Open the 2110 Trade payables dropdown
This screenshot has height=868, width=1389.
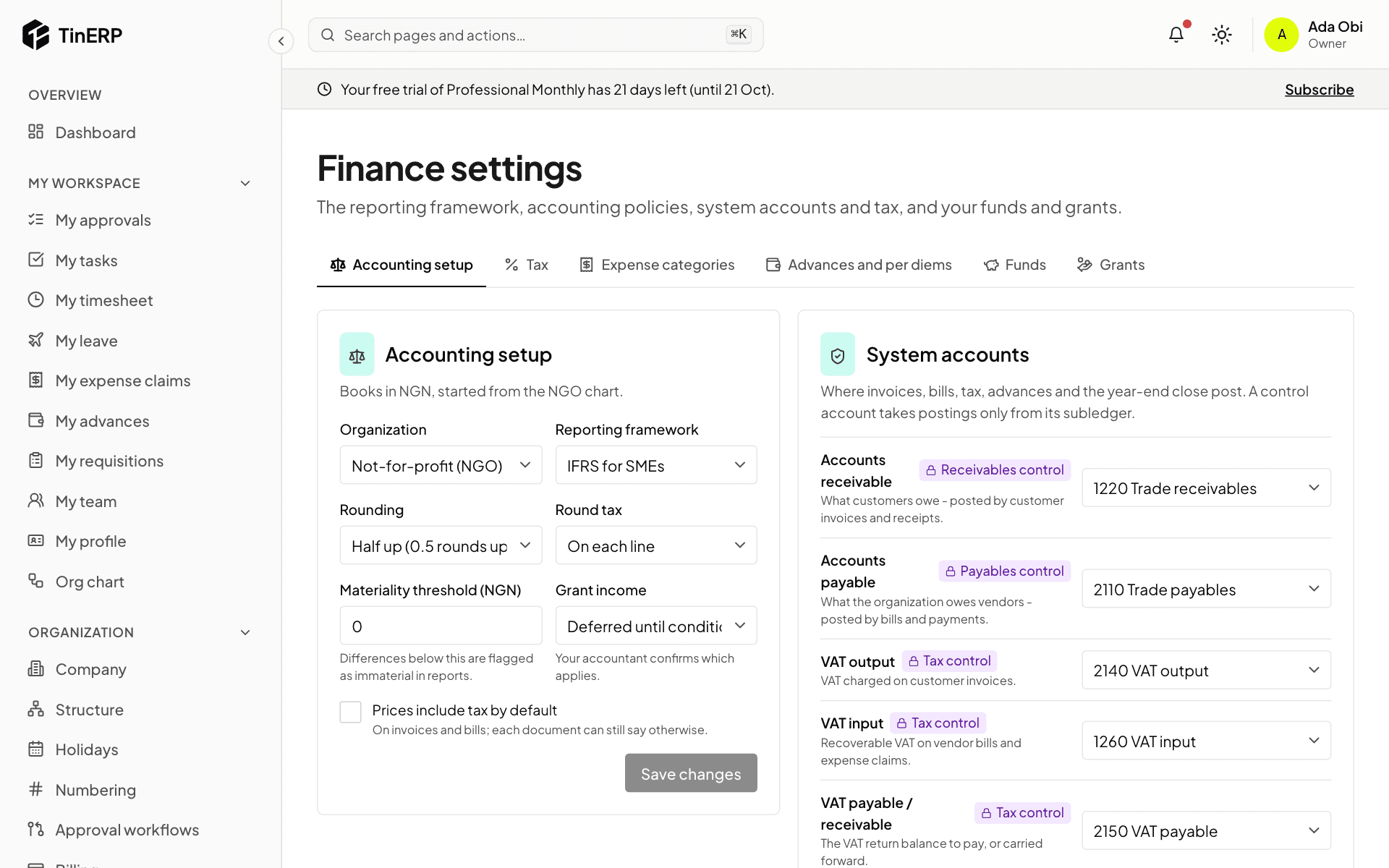pos(1206,589)
